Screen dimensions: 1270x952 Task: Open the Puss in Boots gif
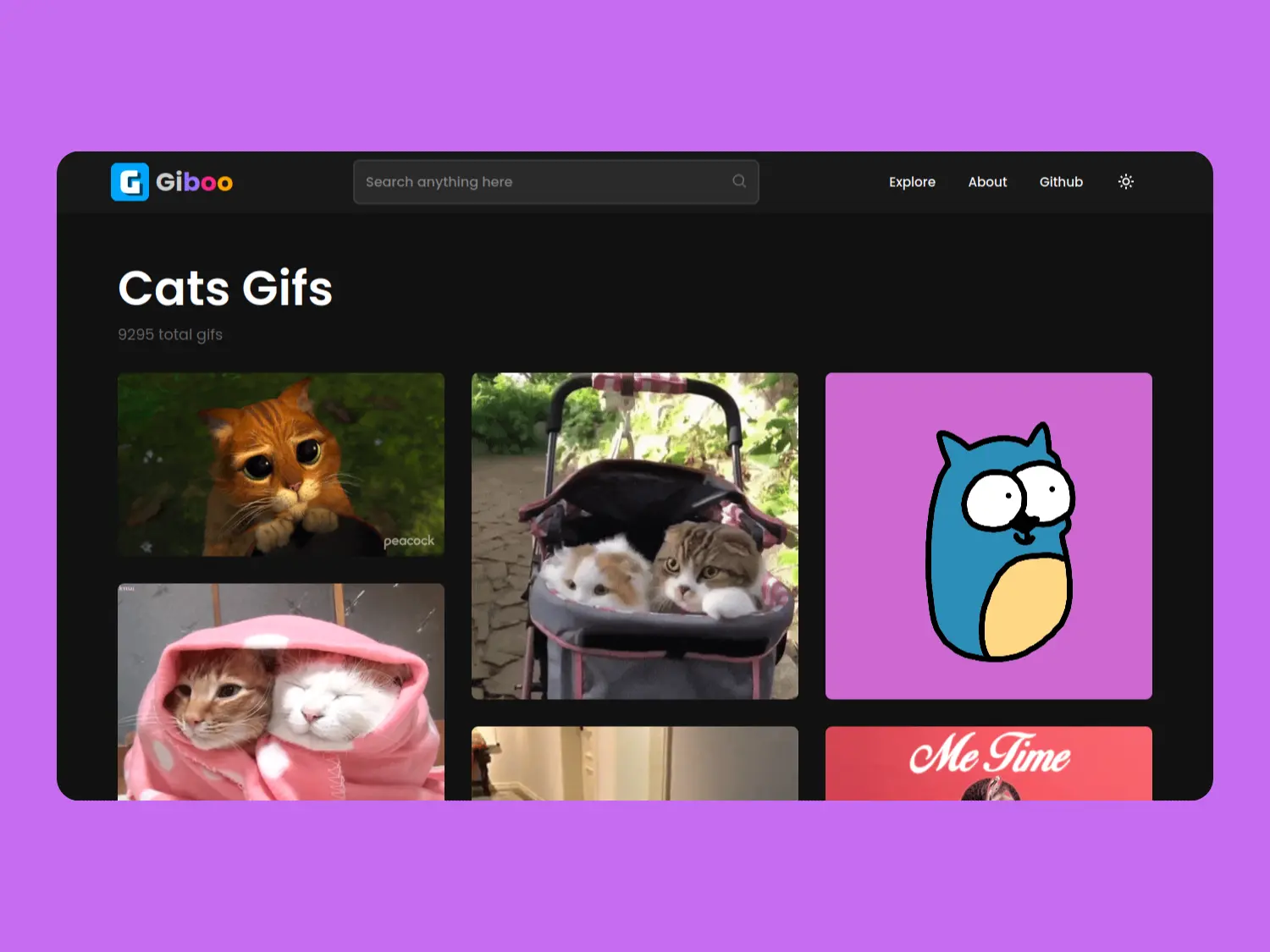[280, 464]
